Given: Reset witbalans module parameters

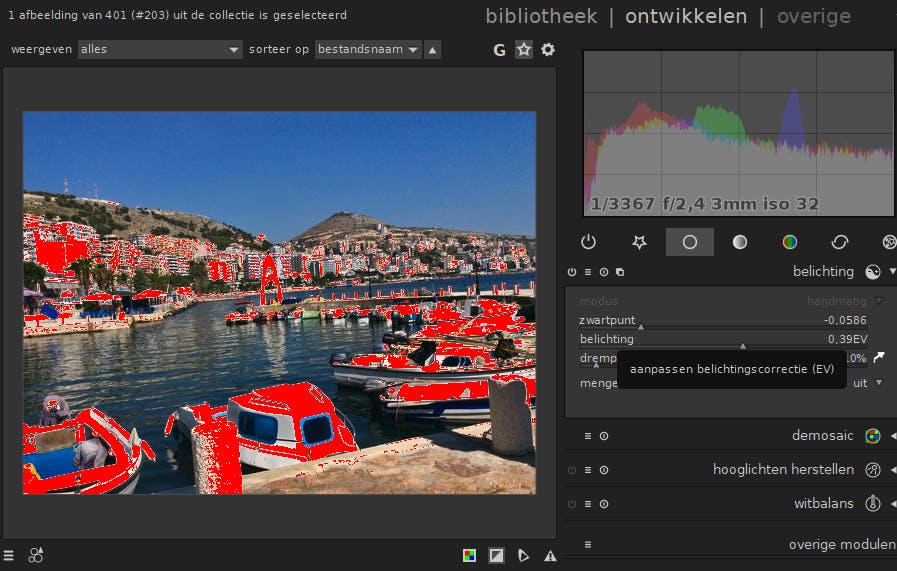Looking at the screenshot, I should pos(604,504).
